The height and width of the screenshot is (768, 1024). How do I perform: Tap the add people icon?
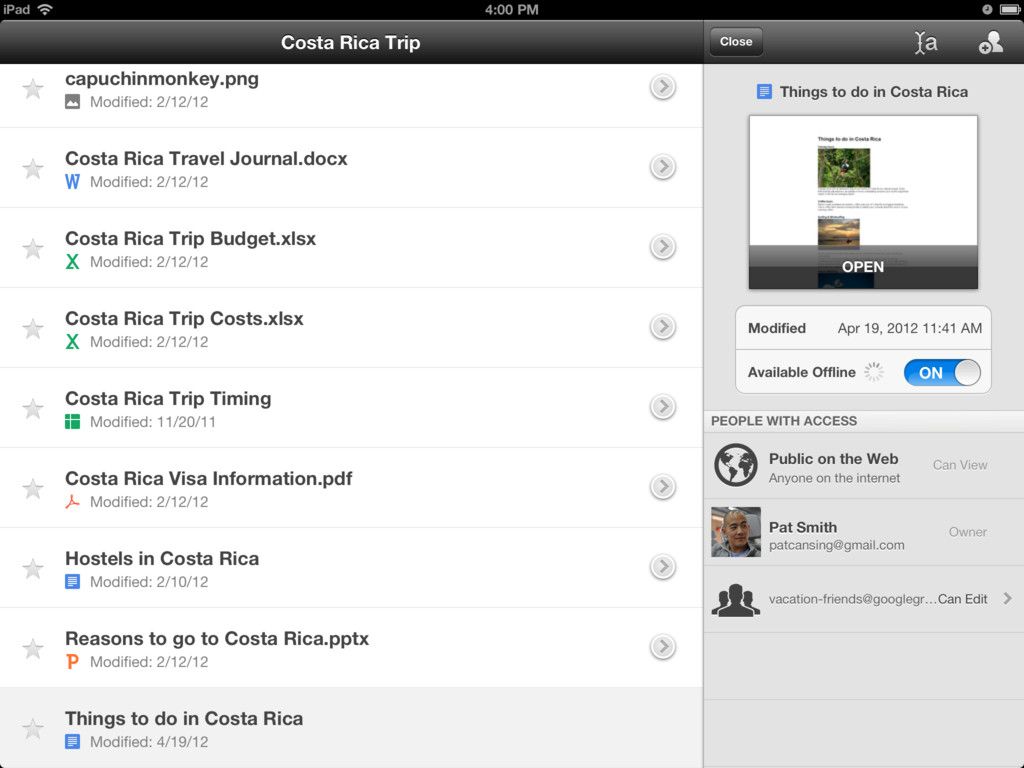(991, 42)
